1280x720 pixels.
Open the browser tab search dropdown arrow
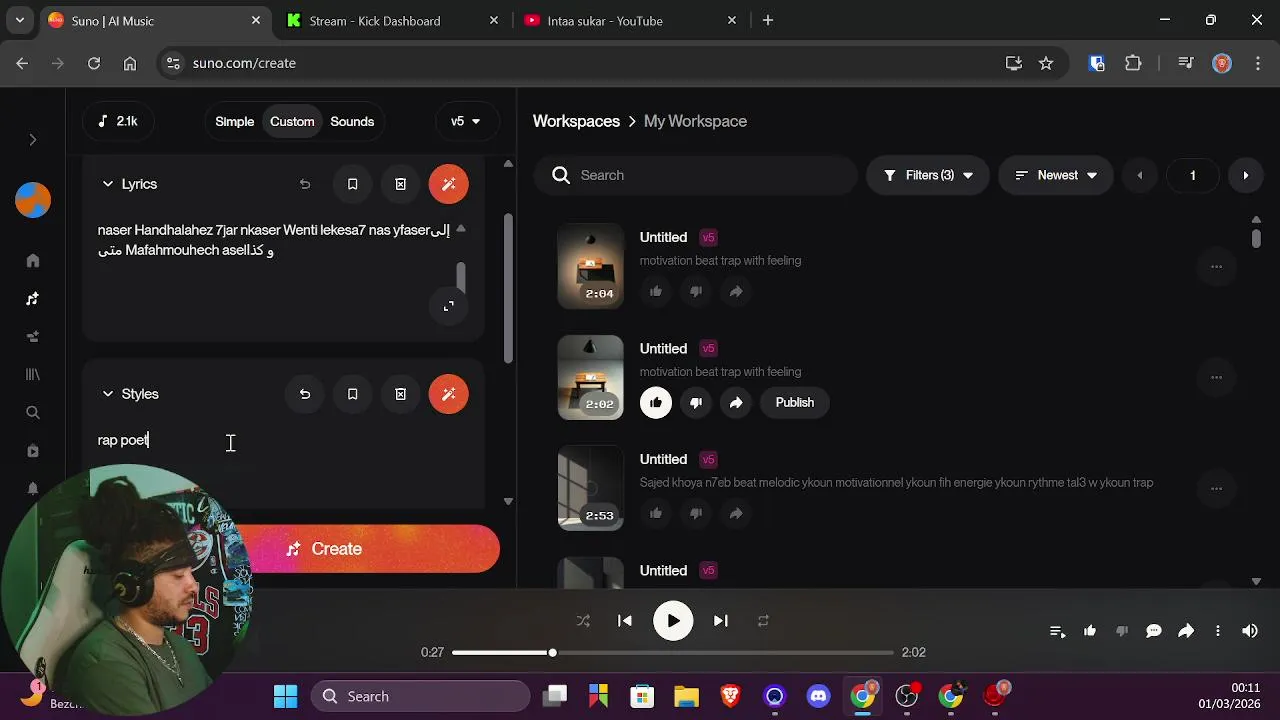click(x=20, y=20)
